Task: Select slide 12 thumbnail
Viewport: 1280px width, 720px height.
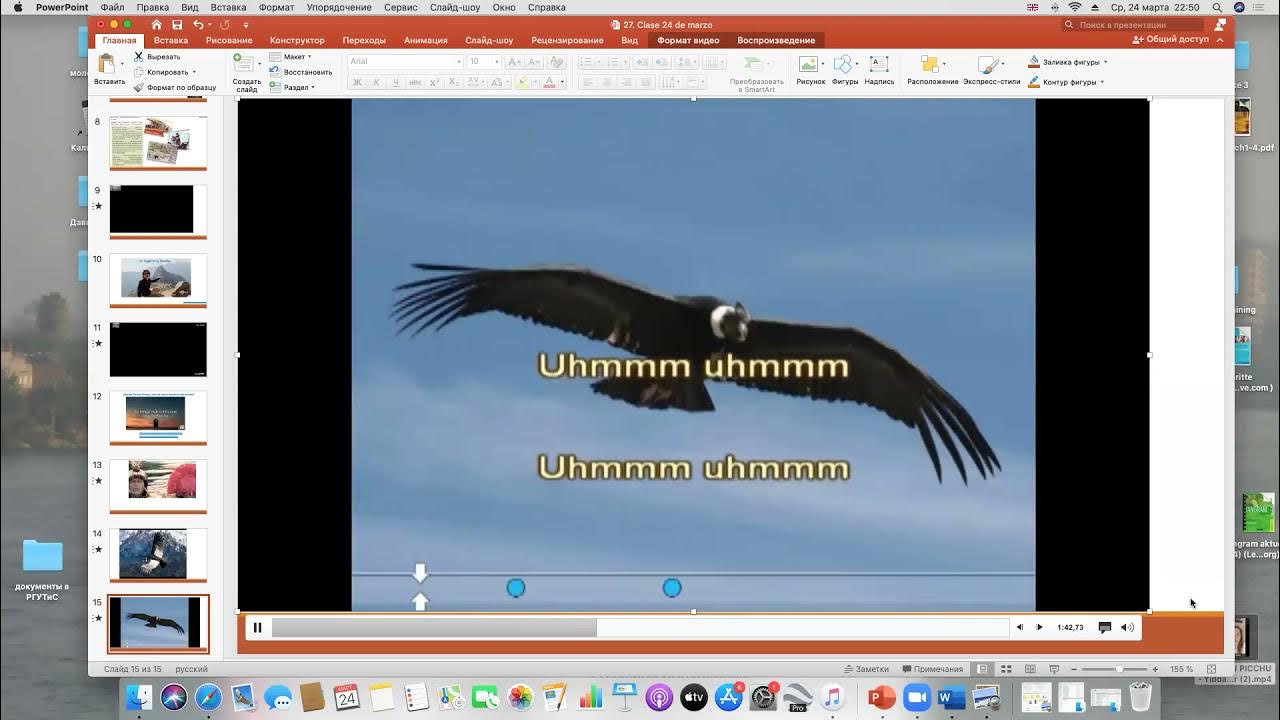Action: (158, 417)
